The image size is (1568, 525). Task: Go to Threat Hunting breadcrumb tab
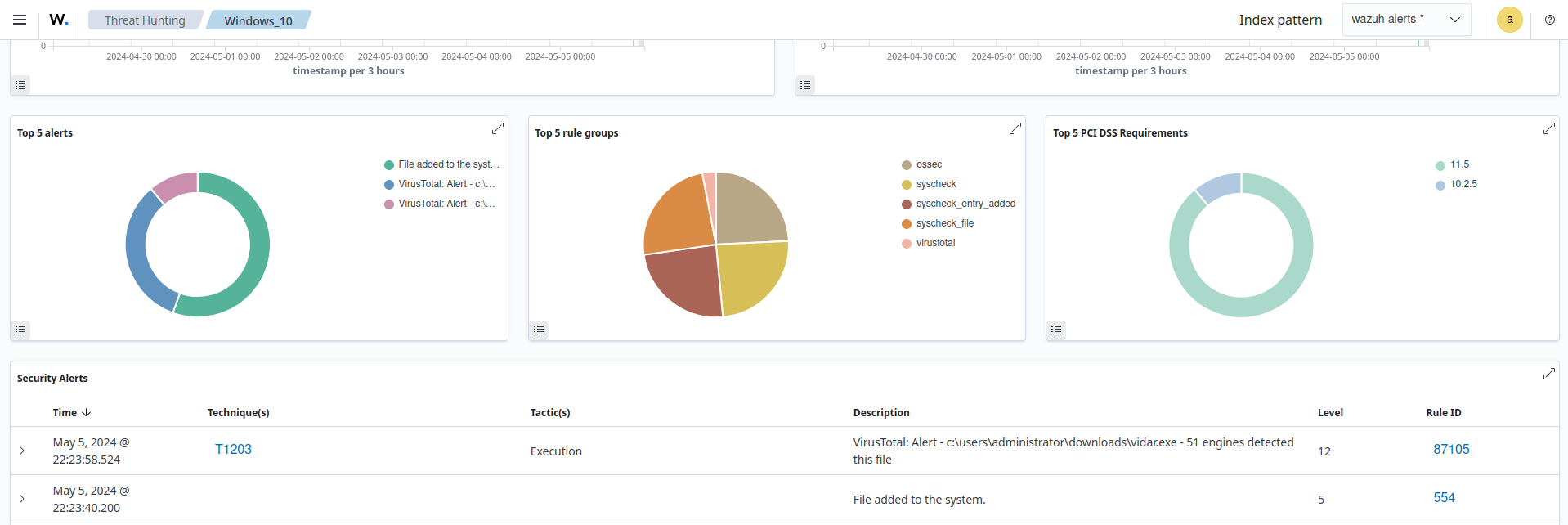coord(145,20)
